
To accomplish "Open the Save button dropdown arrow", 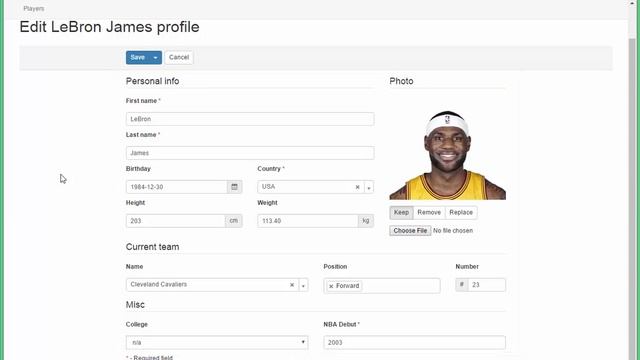I will (x=156, y=58).
